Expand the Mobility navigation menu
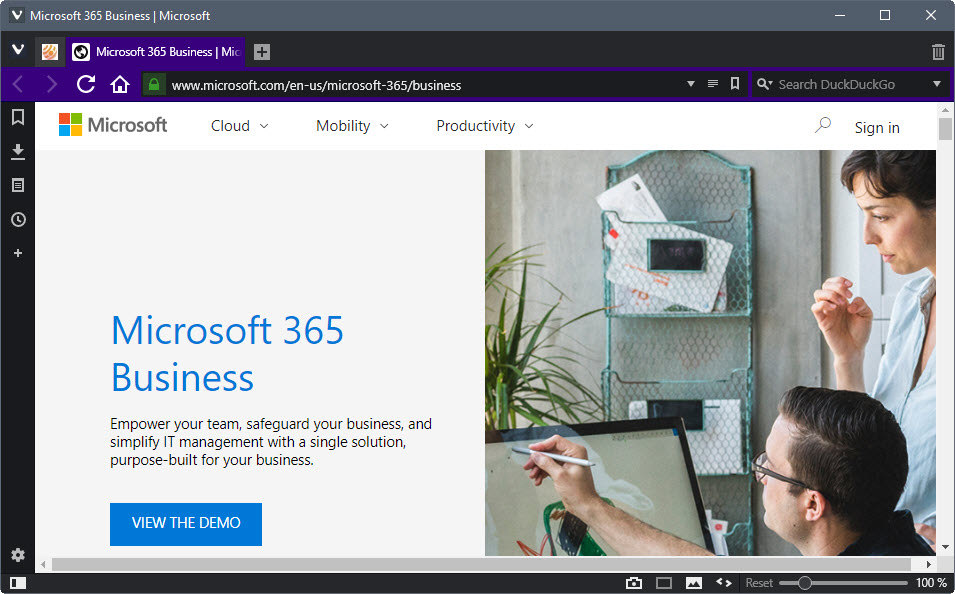The width and height of the screenshot is (955, 594). point(352,126)
